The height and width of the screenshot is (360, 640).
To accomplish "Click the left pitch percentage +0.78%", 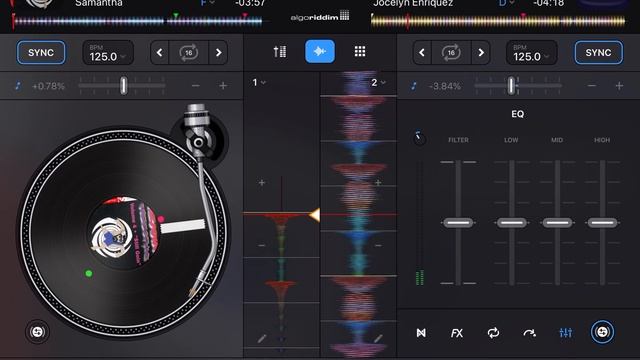I will click(x=48, y=86).
